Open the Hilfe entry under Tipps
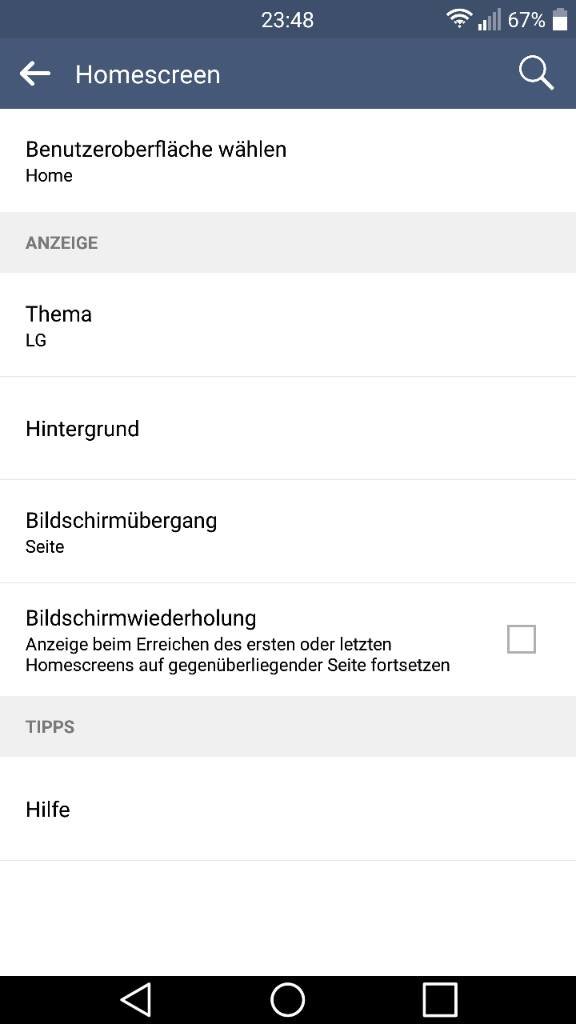576x1024 pixels. tap(288, 809)
